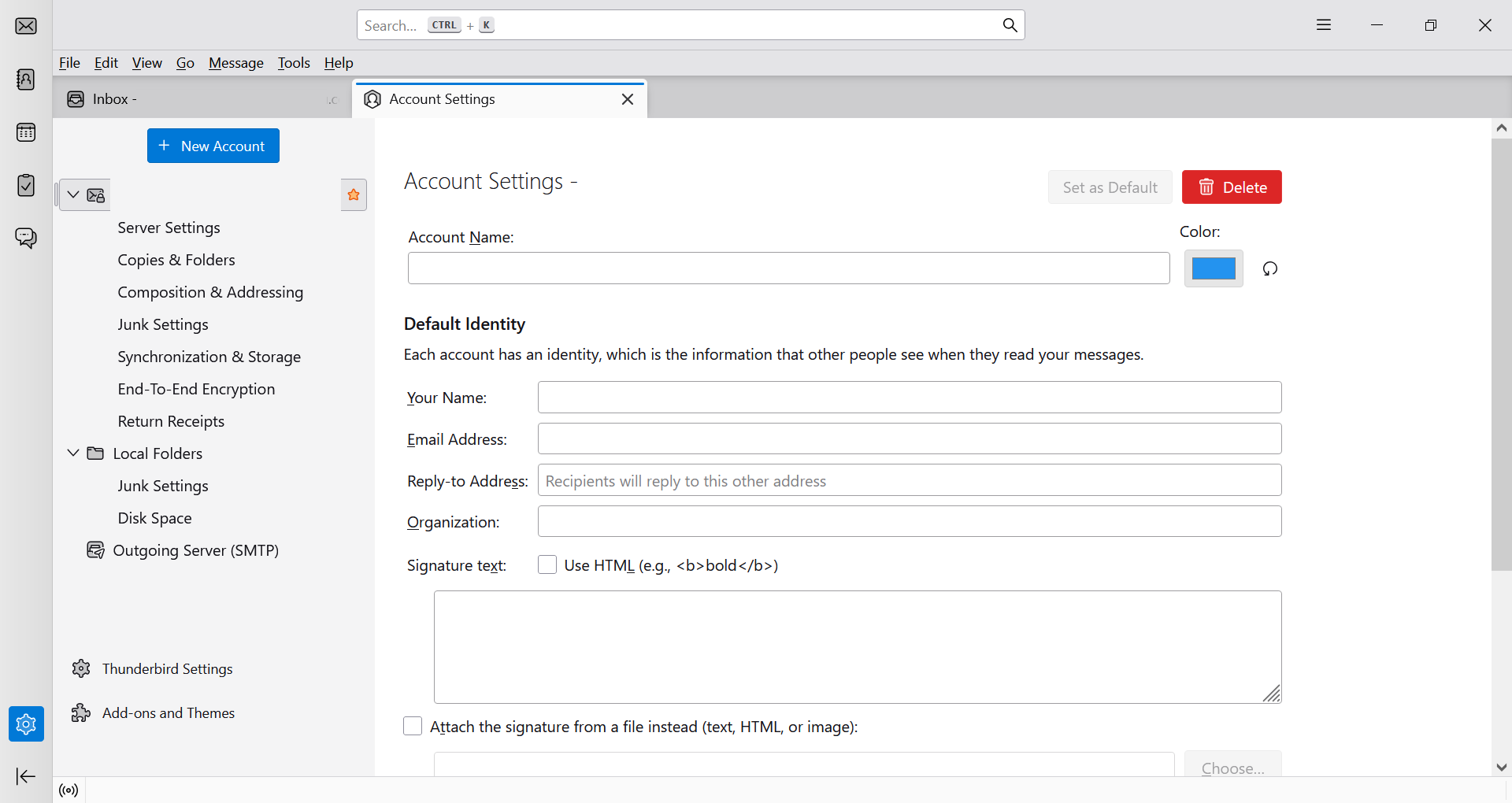Click the Organization field
The width and height of the screenshot is (1512, 803).
[x=910, y=521]
